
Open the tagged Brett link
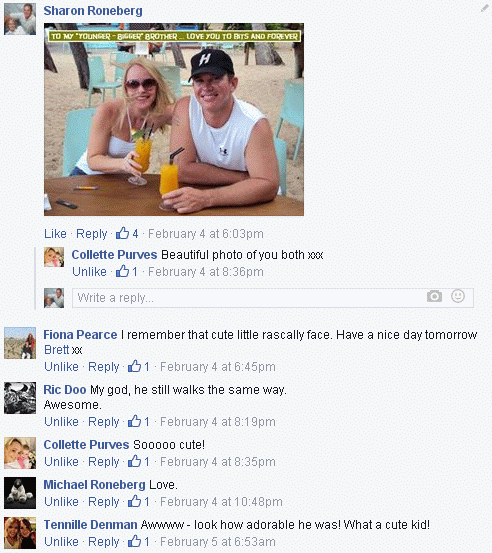(56, 350)
